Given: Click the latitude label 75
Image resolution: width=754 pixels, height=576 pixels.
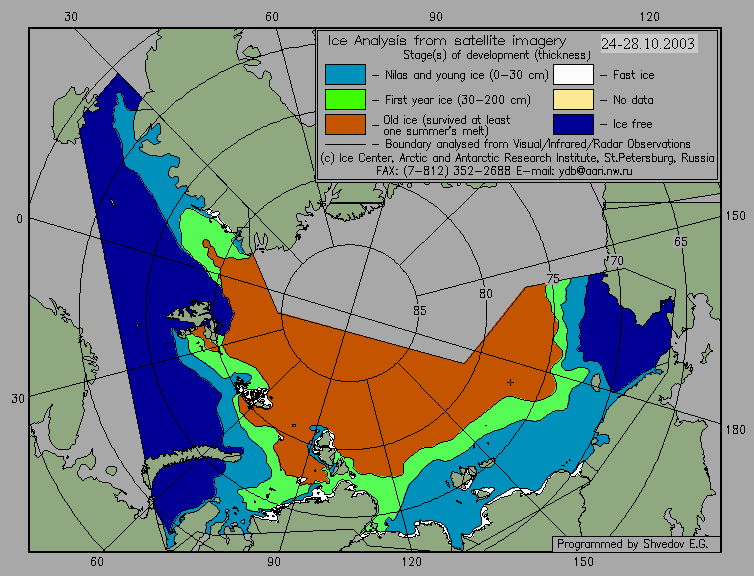Looking at the screenshot, I should coord(553,278).
